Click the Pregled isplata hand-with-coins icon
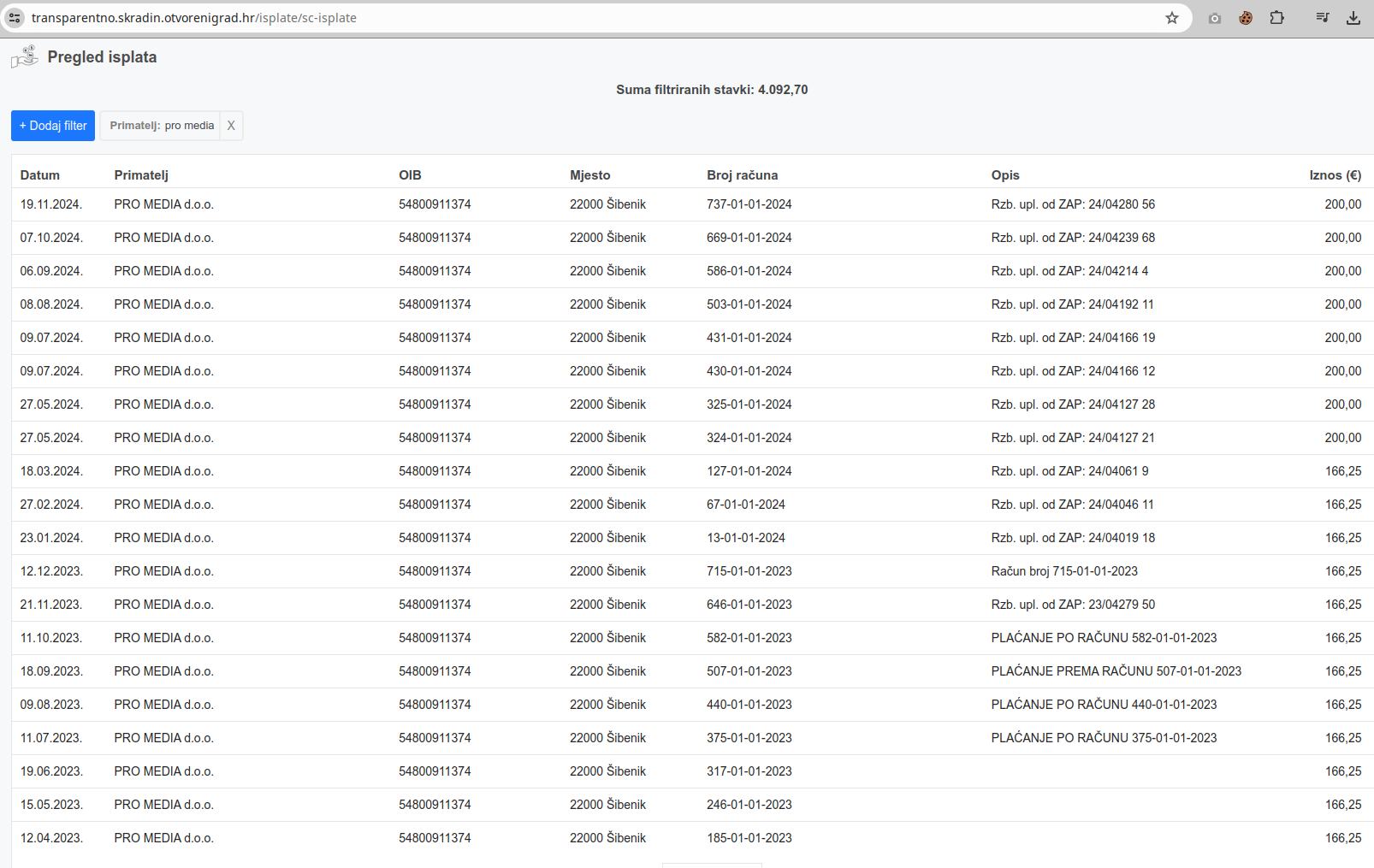The height and width of the screenshot is (868, 1374). tap(25, 57)
